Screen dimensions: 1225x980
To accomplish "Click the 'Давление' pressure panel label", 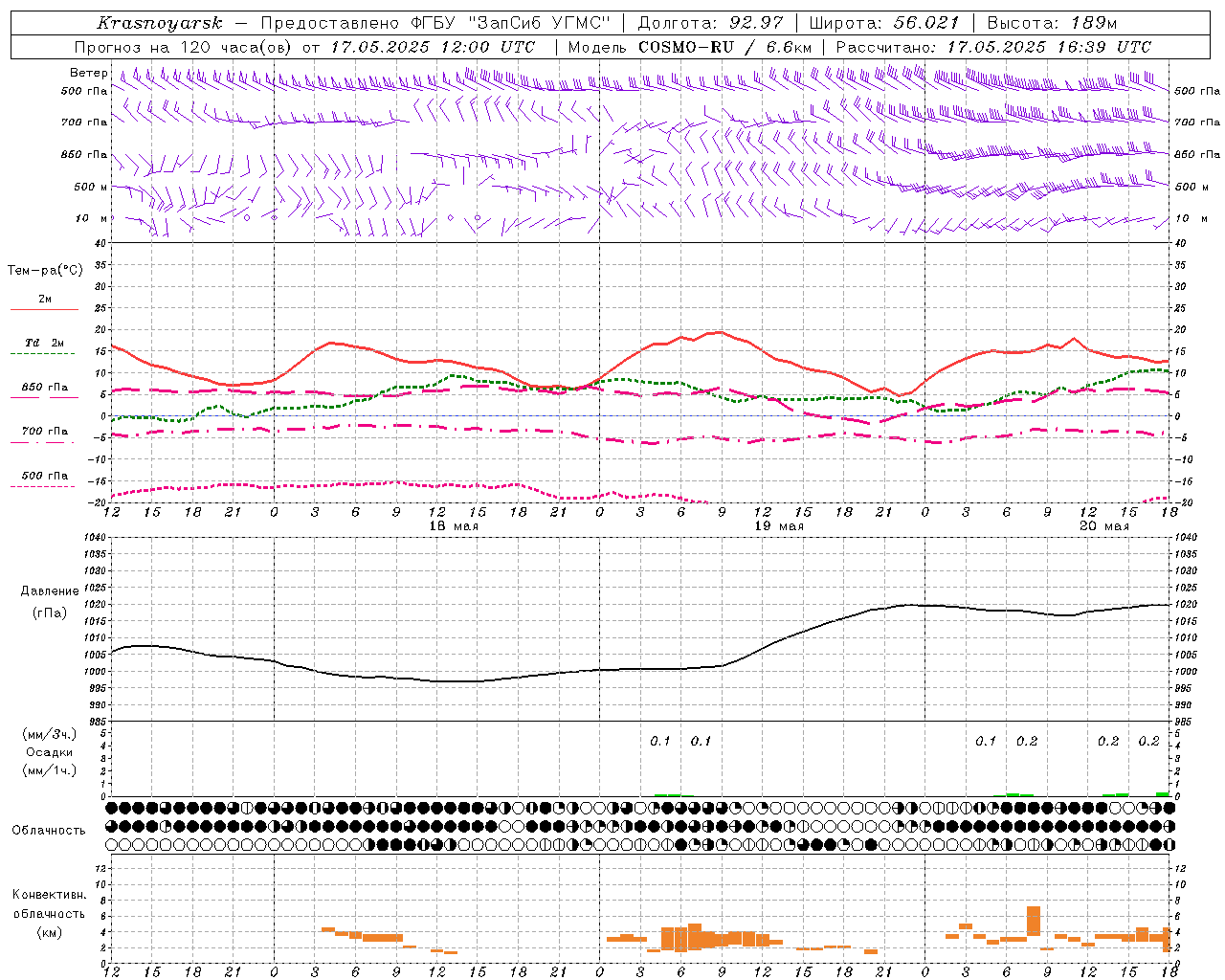I will tap(49, 591).
